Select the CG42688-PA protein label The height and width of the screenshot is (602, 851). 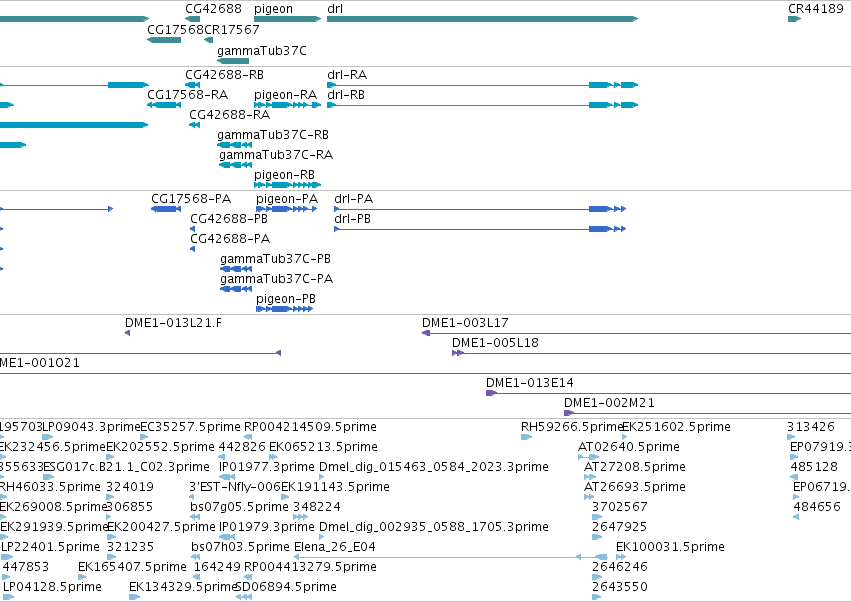coord(230,239)
